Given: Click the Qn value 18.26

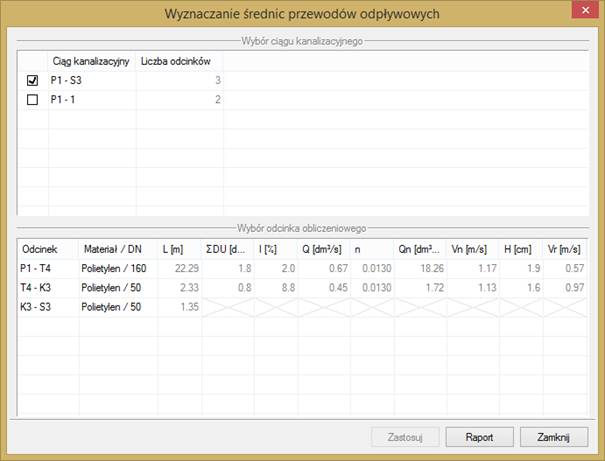Looking at the screenshot, I should (420, 268).
